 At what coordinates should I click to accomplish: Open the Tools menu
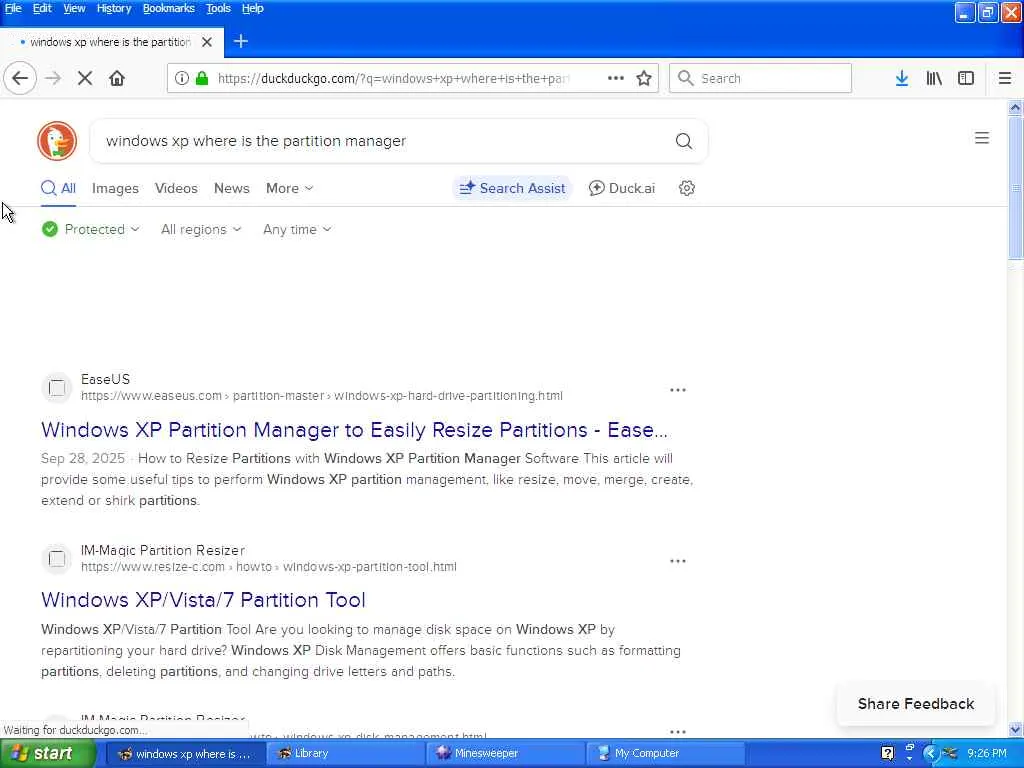(218, 8)
